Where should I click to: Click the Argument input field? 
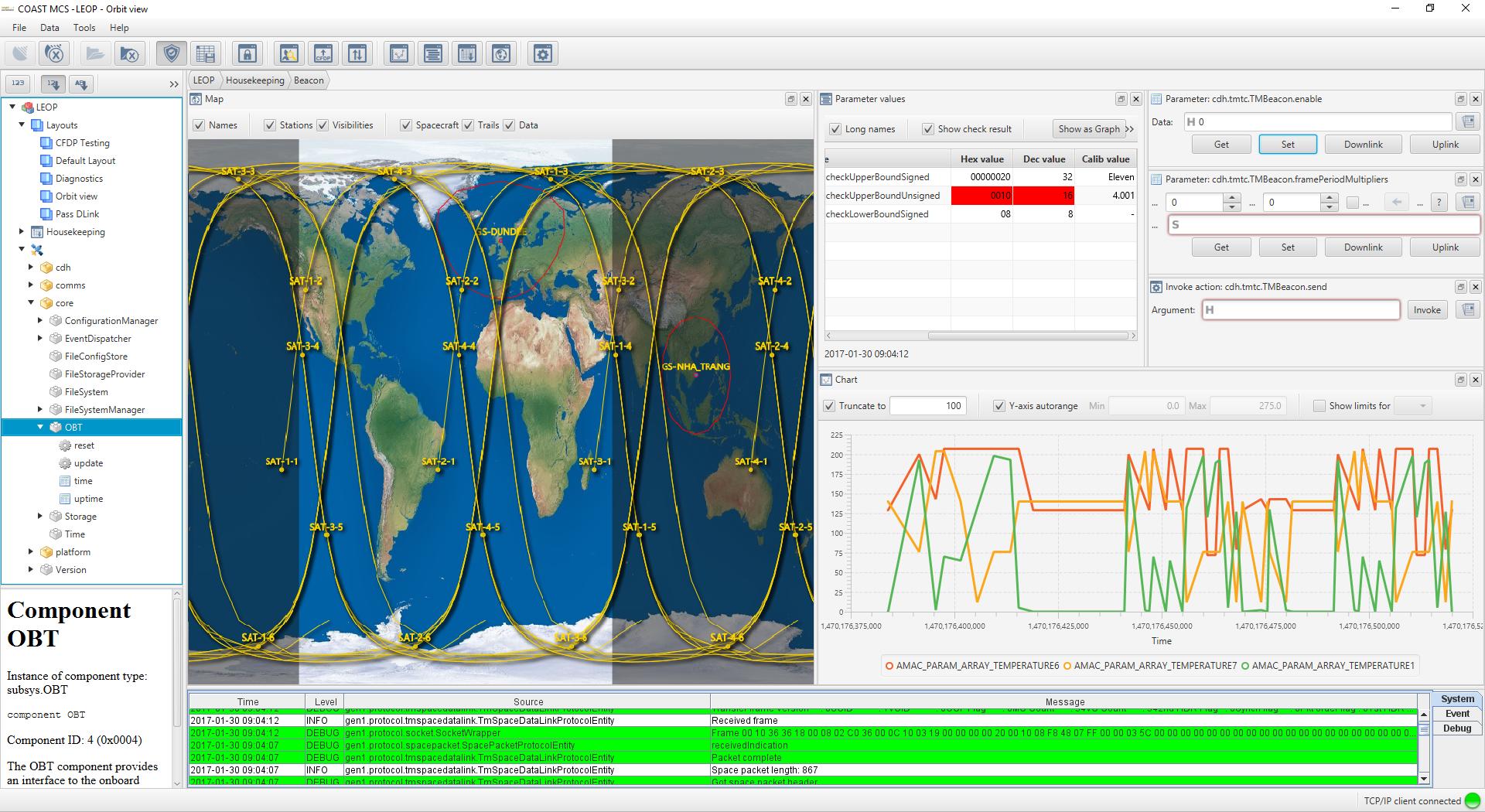tap(1301, 310)
